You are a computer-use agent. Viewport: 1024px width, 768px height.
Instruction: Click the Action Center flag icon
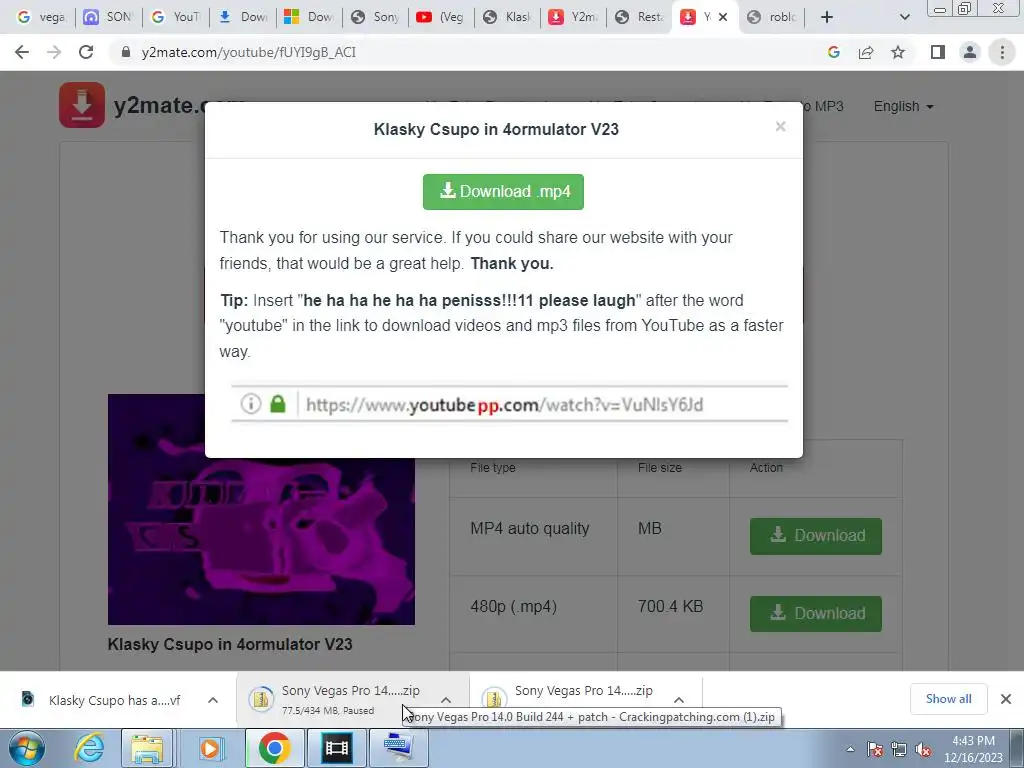(x=874, y=750)
